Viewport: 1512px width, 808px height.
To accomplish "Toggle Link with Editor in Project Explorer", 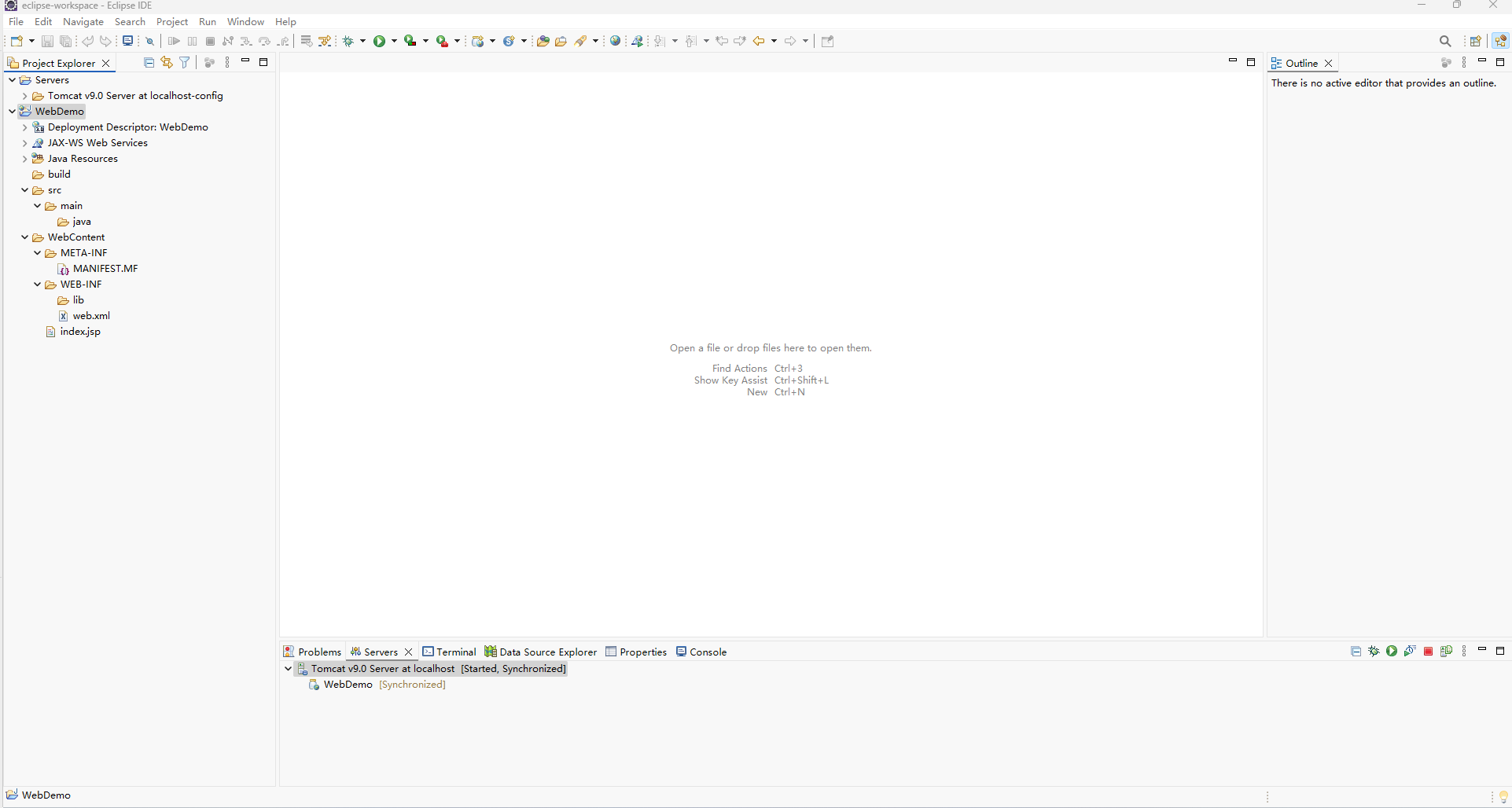I will tap(167, 62).
